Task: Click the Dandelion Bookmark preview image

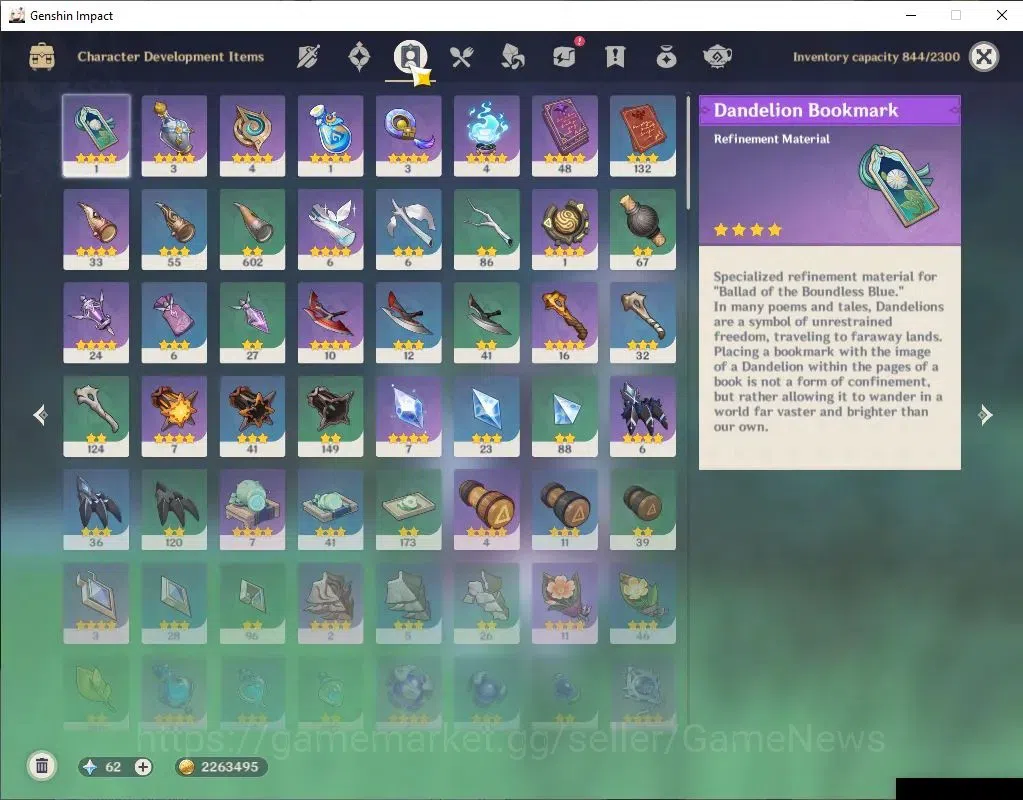Action: pyautogui.click(x=900, y=185)
